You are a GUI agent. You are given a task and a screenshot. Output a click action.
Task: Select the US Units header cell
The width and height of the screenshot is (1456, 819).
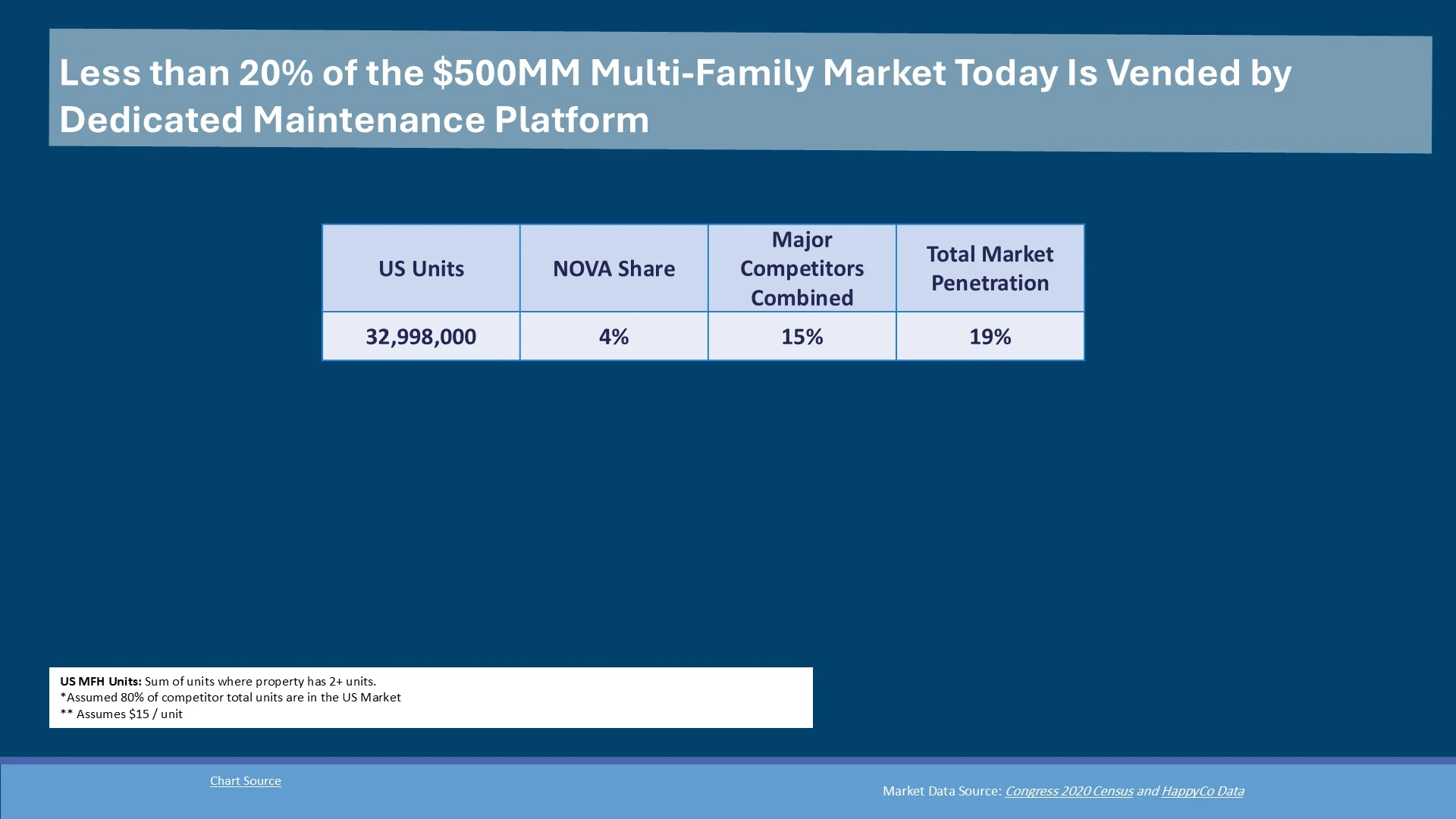pos(421,268)
